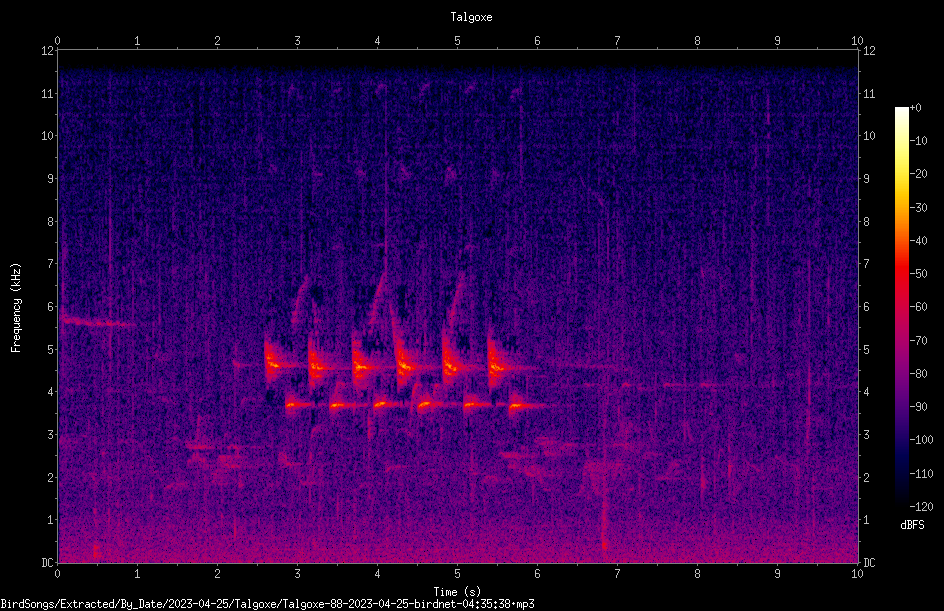Click the 6 kHz label on right axis
The width and height of the screenshot is (944, 611).
point(866,306)
